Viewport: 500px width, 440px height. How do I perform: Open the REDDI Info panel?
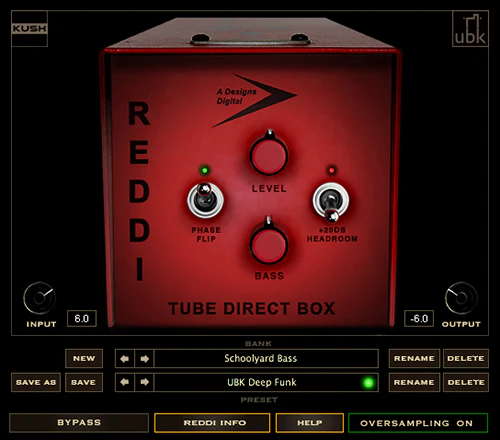[x=212, y=423]
